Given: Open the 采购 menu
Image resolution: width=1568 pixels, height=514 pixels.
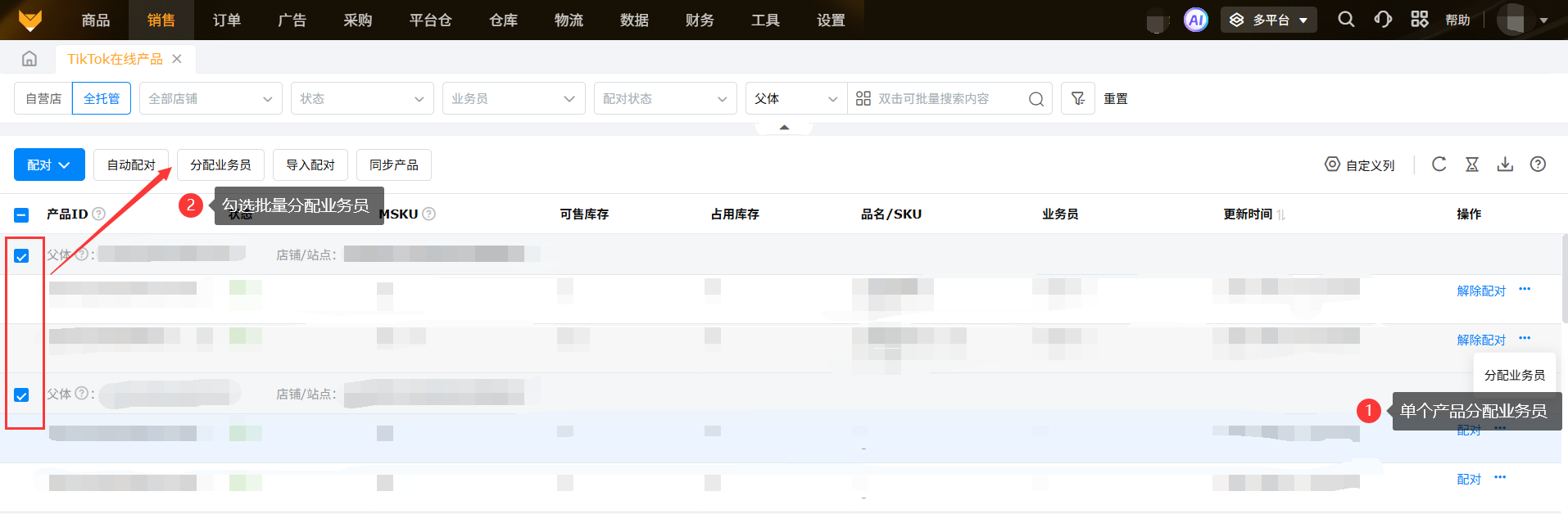Looking at the screenshot, I should pyautogui.click(x=358, y=20).
